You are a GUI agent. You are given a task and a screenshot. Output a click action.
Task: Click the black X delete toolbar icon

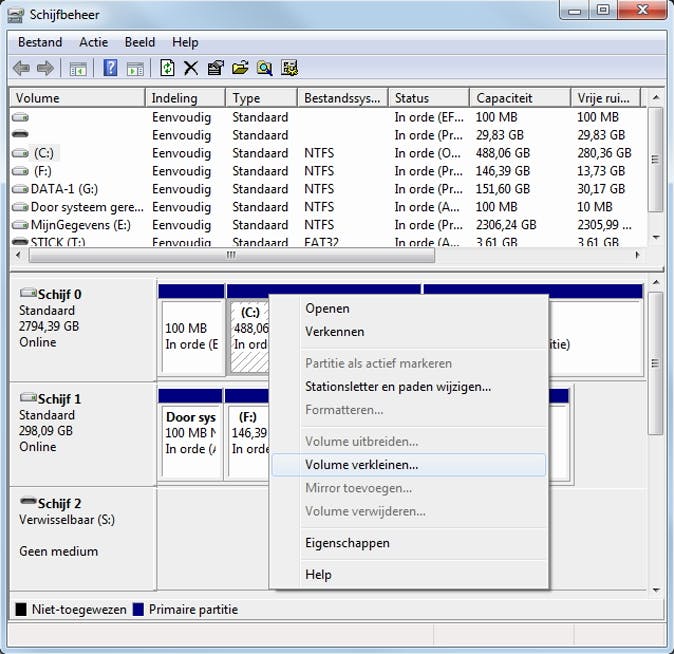pos(191,68)
